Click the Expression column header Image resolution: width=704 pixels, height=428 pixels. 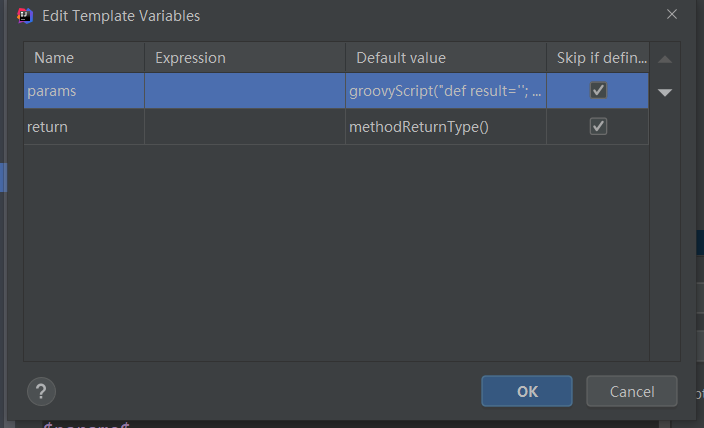[x=245, y=57]
